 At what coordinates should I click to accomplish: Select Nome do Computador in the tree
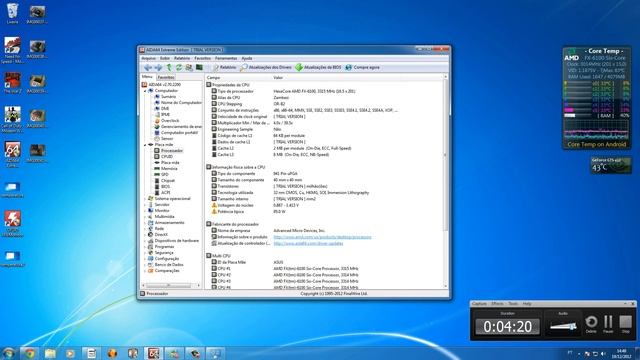pyautogui.click(x=181, y=102)
